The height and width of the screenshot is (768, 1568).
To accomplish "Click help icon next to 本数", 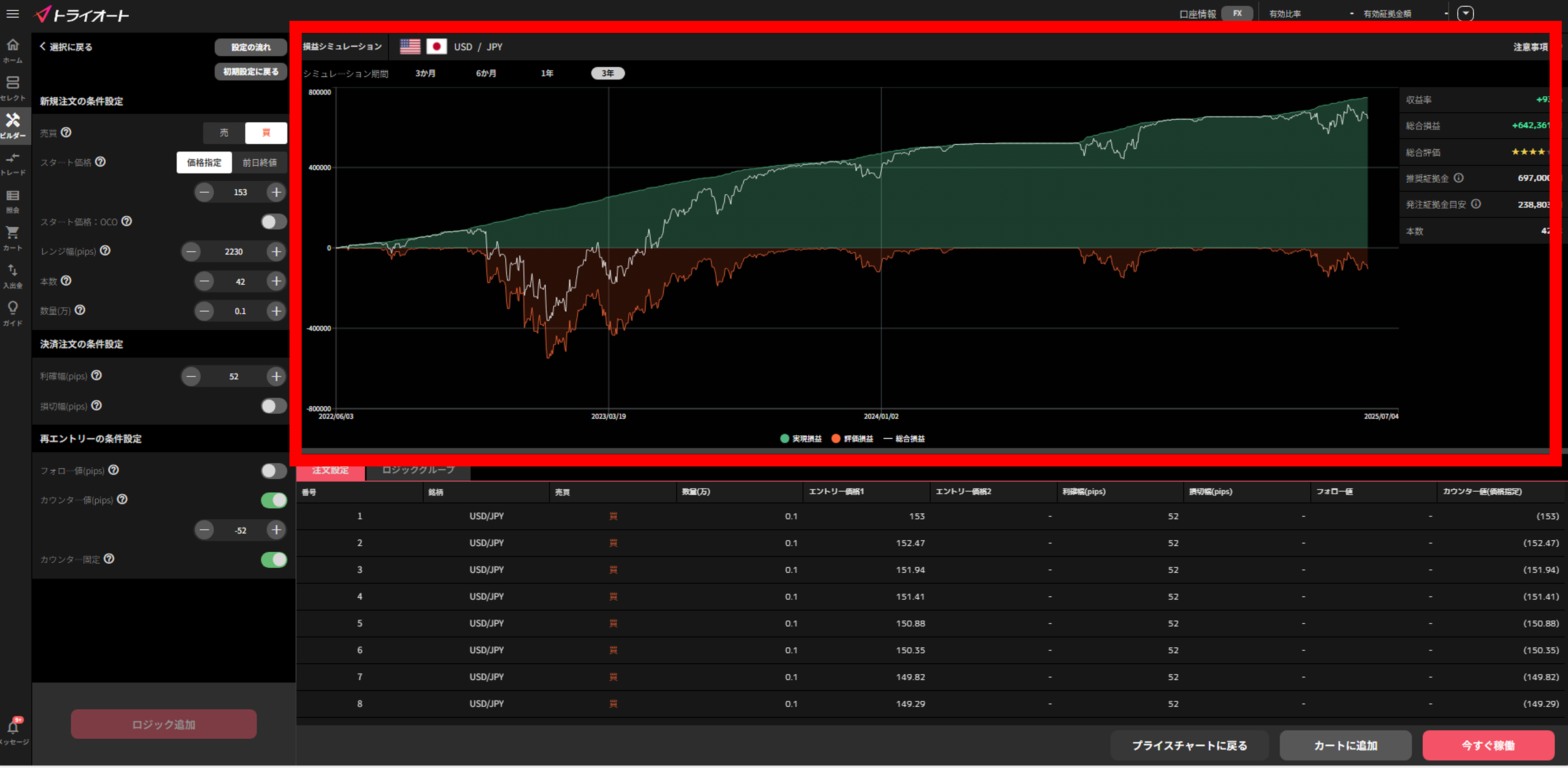I will click(66, 280).
